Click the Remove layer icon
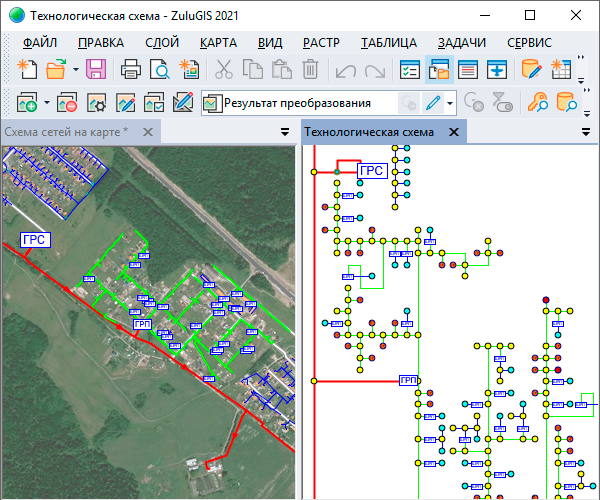Viewport: 600px width, 500px height. (68, 102)
